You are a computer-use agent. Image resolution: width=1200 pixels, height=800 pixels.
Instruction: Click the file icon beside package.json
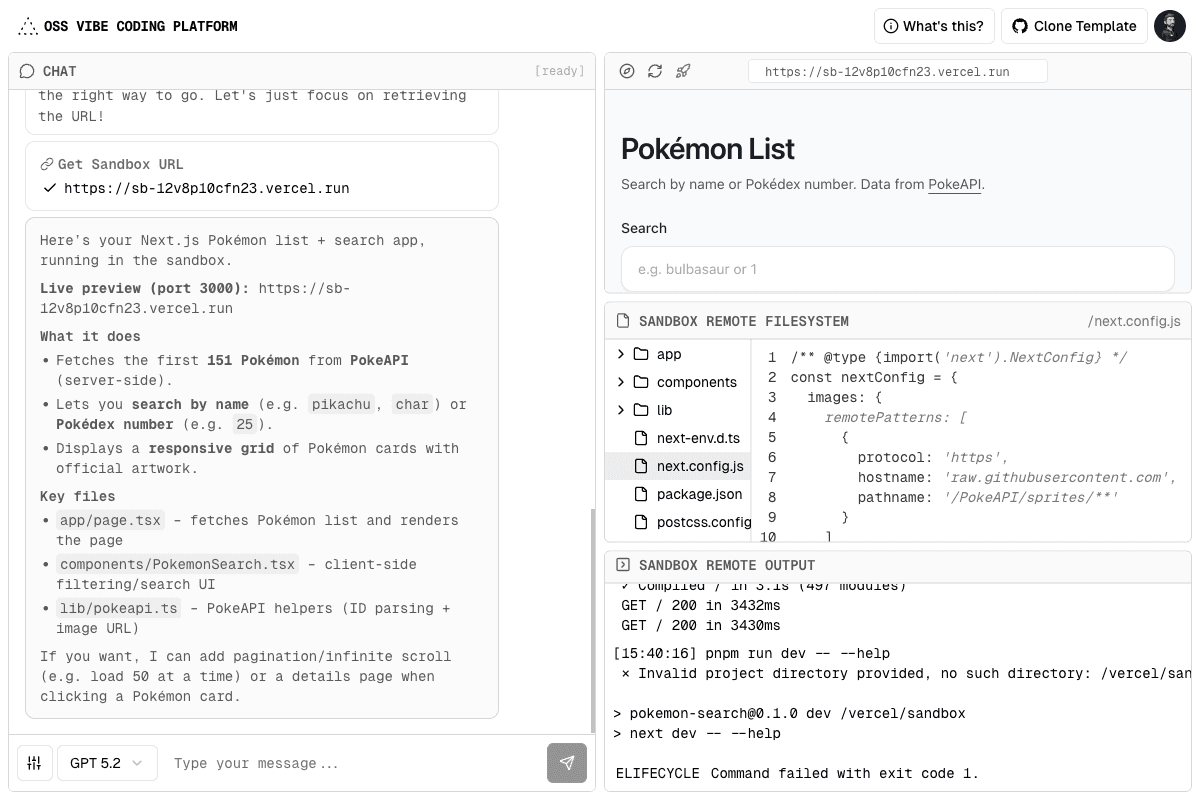tap(641, 494)
